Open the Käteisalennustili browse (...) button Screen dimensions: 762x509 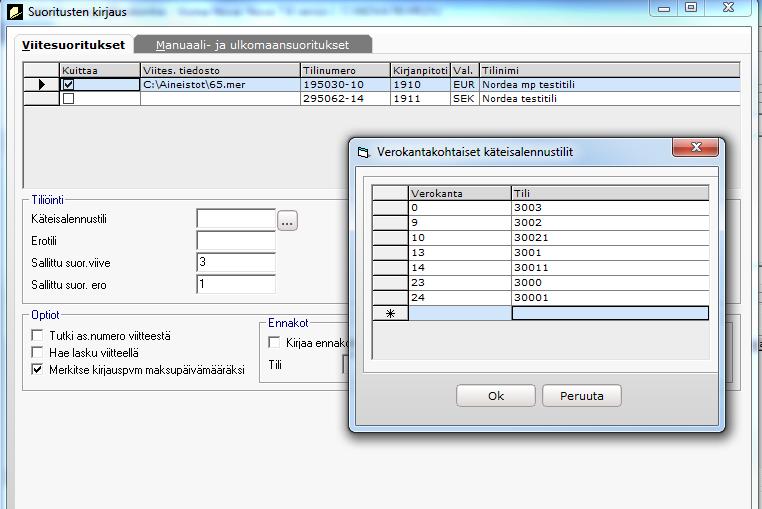coord(287,221)
